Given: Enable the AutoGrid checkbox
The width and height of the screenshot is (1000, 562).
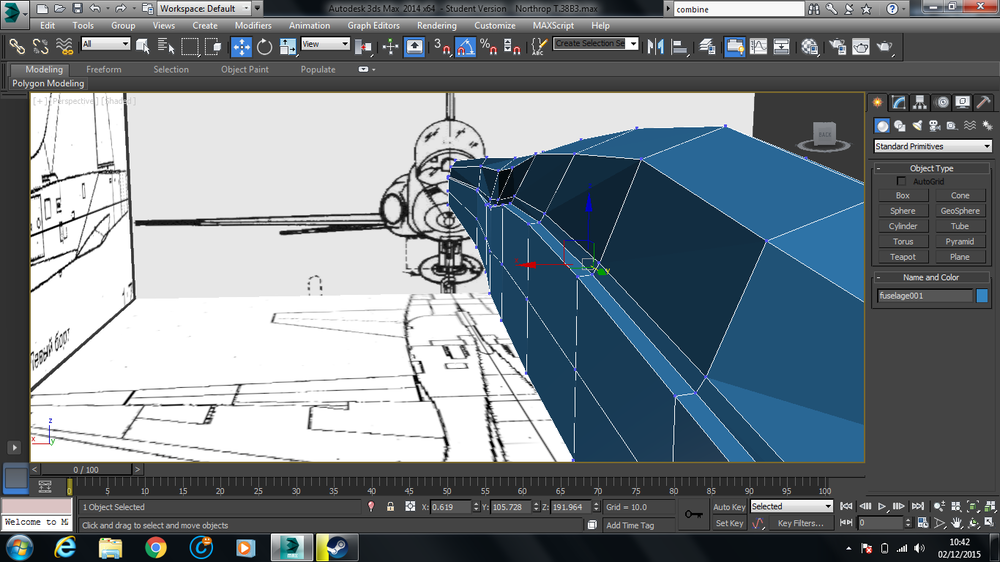Looking at the screenshot, I should coord(901,181).
